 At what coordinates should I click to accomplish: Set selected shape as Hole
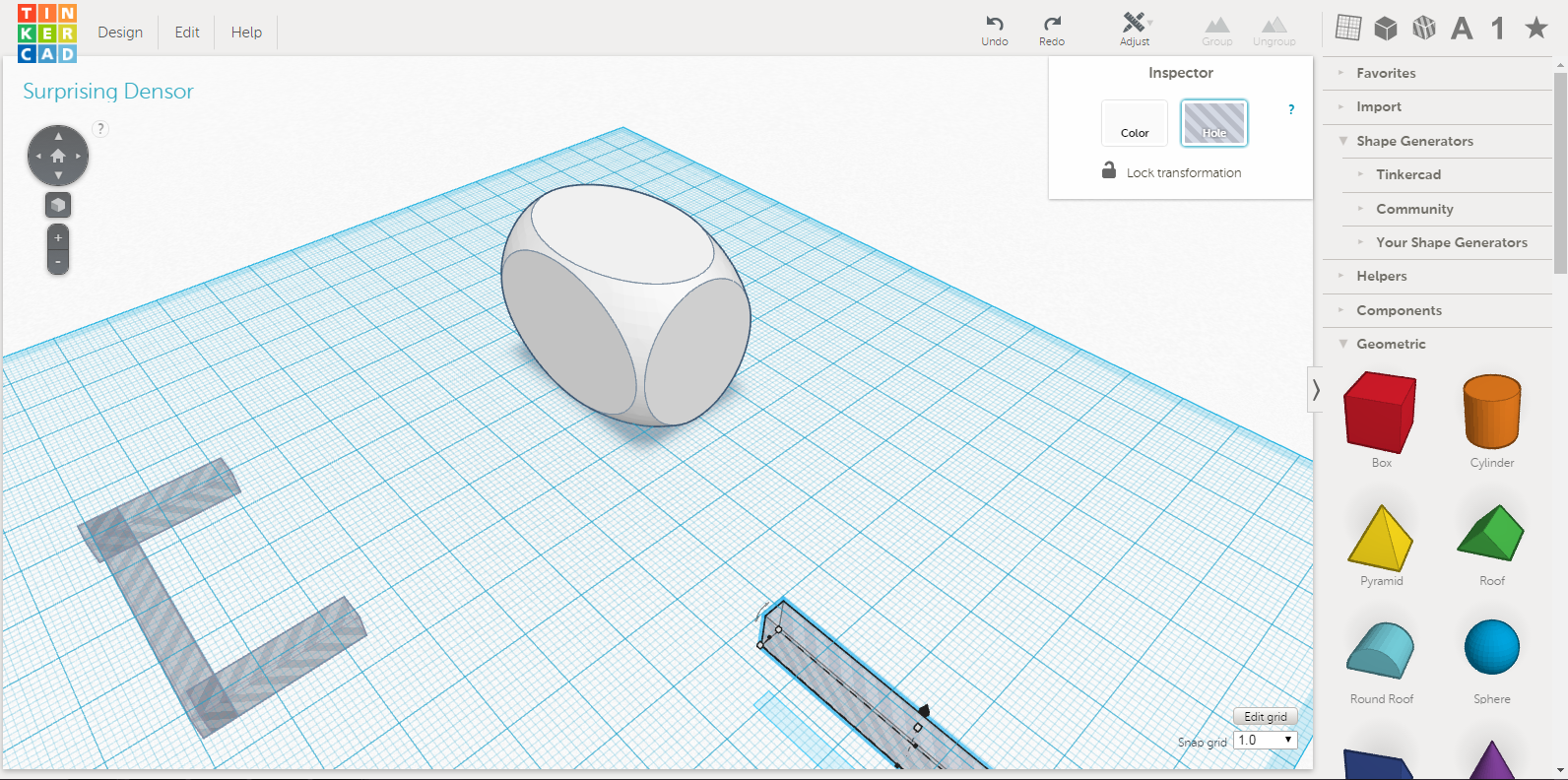pyautogui.click(x=1214, y=123)
